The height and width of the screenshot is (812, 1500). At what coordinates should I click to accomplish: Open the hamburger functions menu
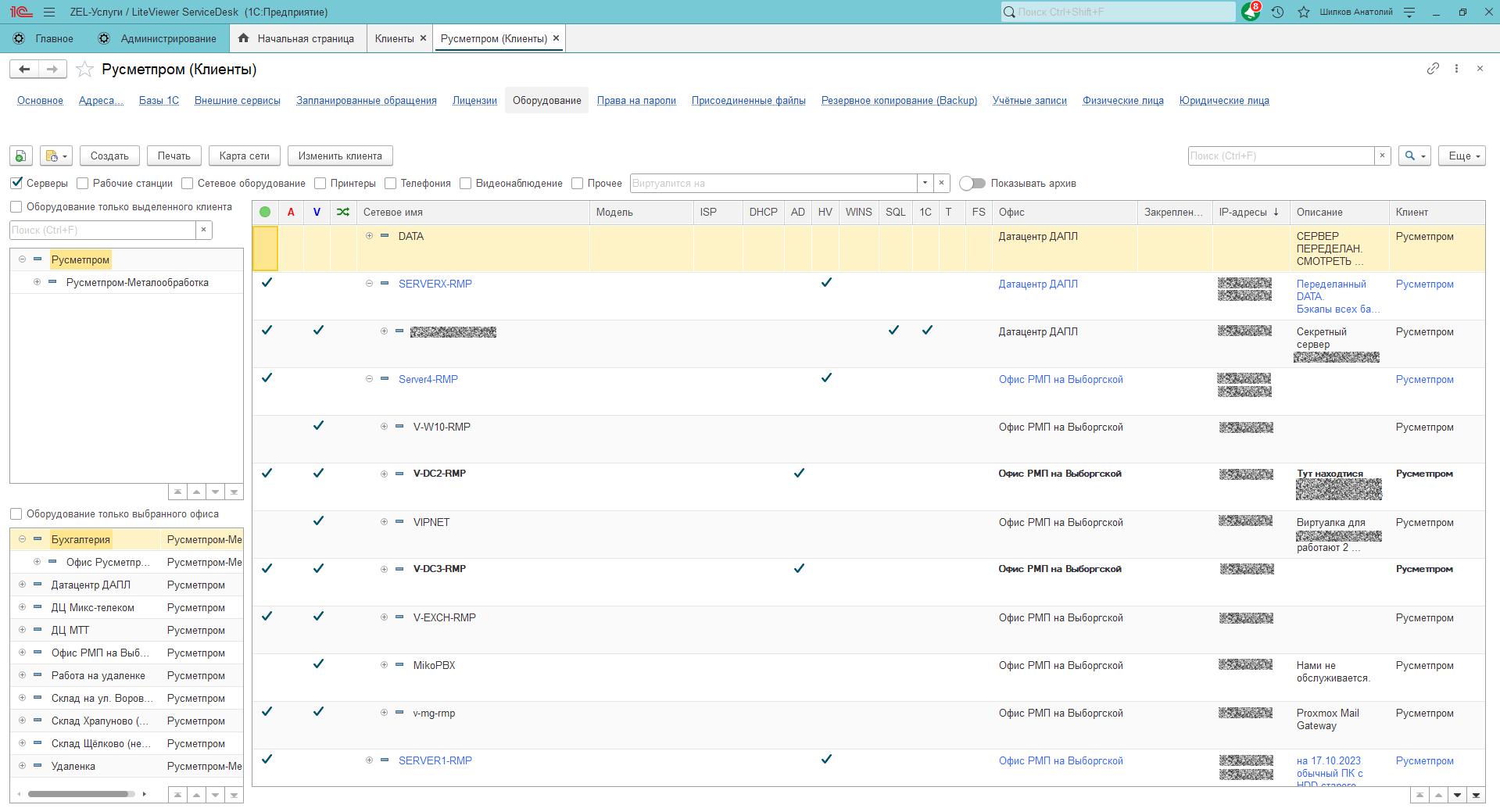pos(49,12)
